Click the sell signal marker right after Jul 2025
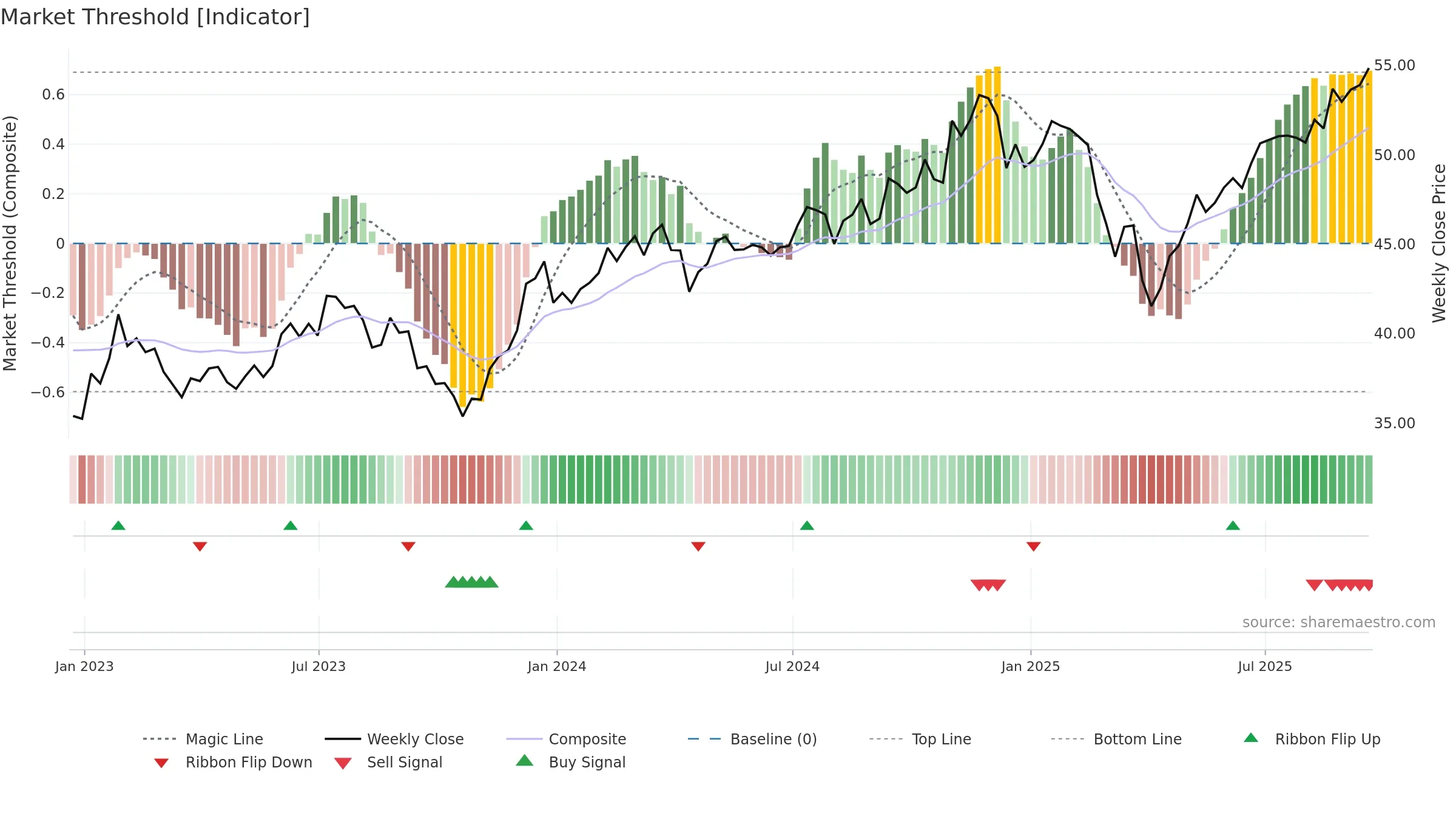The height and width of the screenshot is (819, 1456). [x=1315, y=585]
